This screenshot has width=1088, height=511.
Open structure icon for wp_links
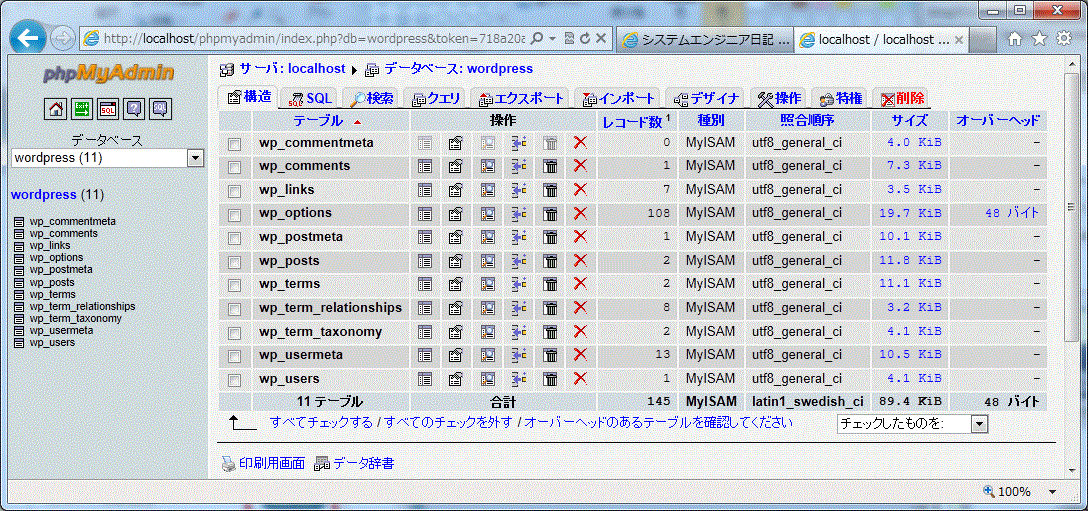(456, 190)
